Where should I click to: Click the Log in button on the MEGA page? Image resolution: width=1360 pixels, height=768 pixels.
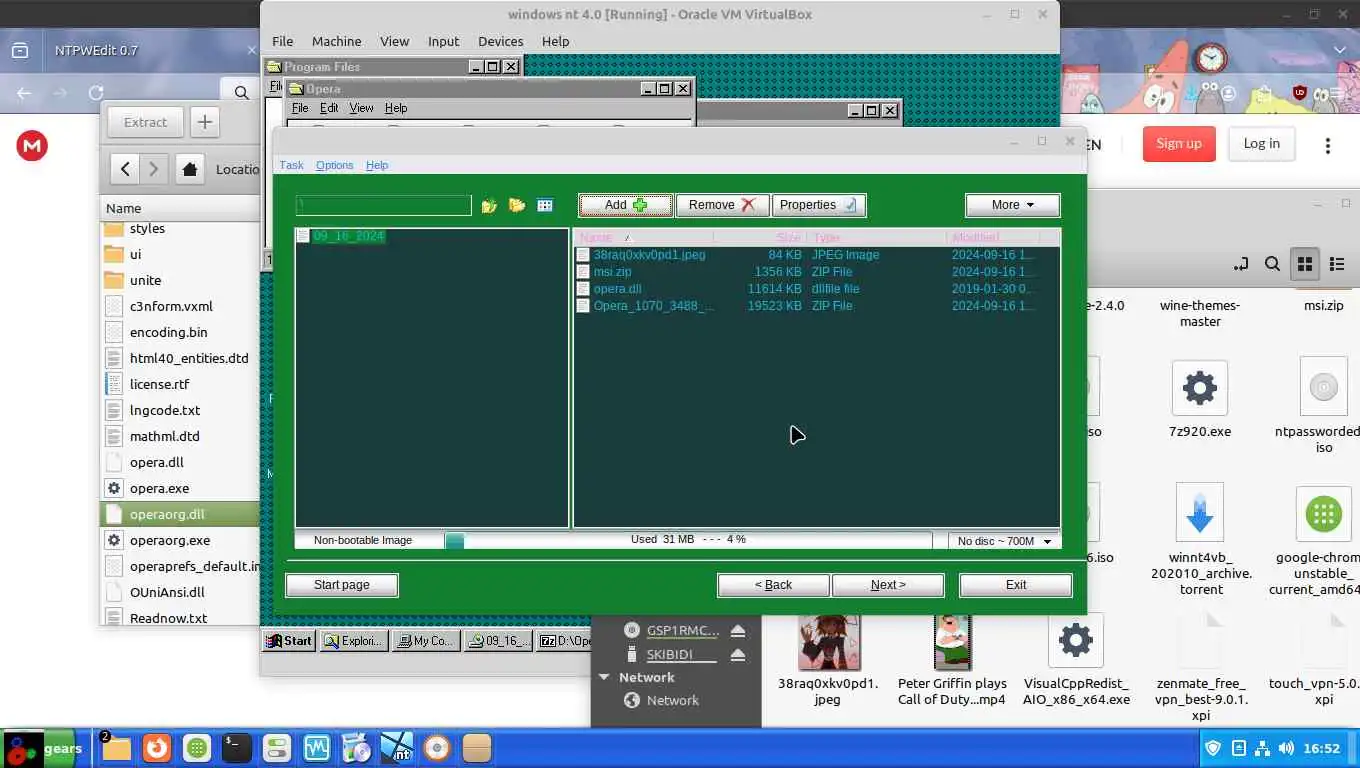[1261, 144]
